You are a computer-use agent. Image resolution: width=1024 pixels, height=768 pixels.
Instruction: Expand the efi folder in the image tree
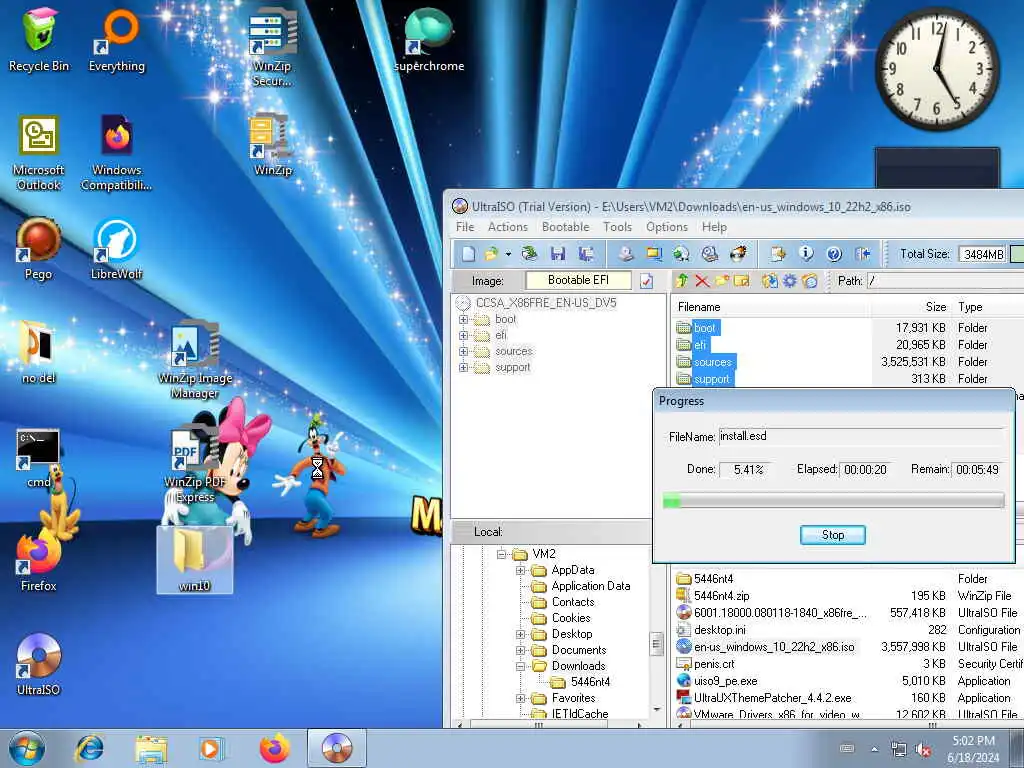tap(463, 336)
